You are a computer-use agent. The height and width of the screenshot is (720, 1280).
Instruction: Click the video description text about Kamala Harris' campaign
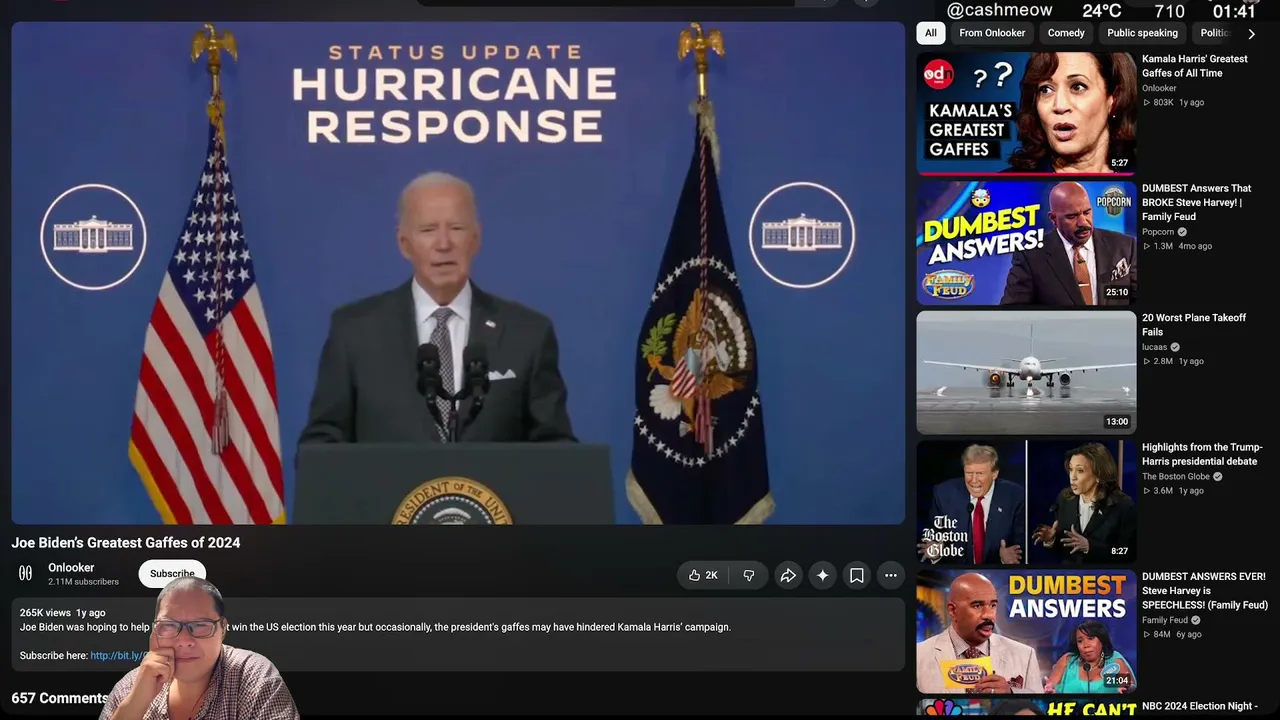coord(375,627)
